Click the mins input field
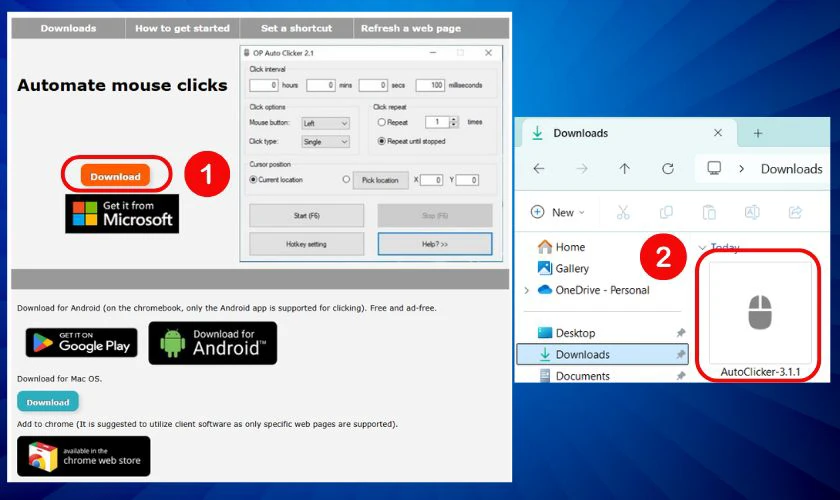Viewport: 840px width, 500px height. click(x=321, y=85)
